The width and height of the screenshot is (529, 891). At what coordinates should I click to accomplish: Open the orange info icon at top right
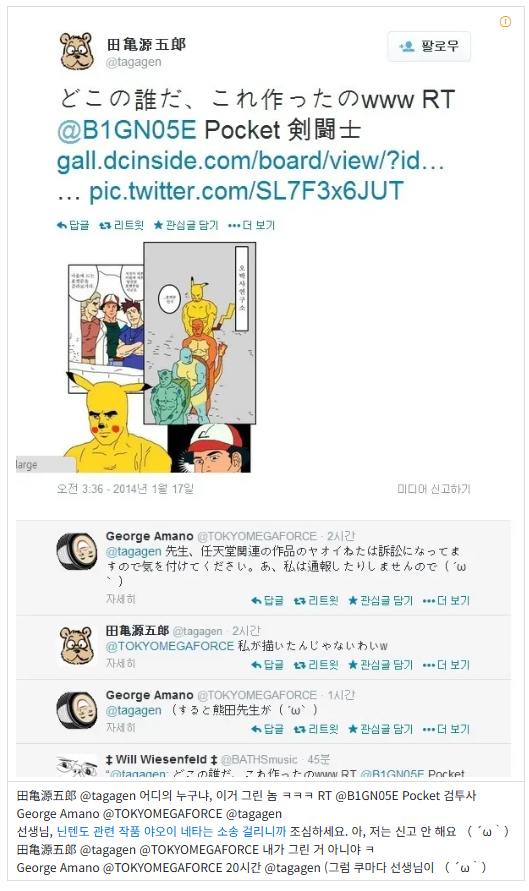pyautogui.click(x=505, y=22)
